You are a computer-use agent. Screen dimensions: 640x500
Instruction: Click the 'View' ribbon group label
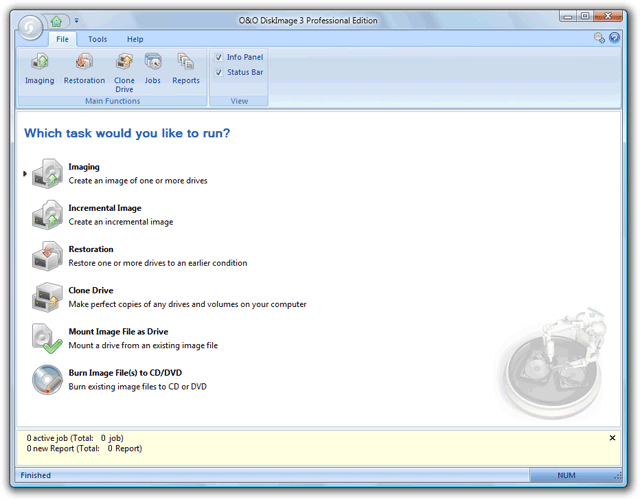pos(239,101)
